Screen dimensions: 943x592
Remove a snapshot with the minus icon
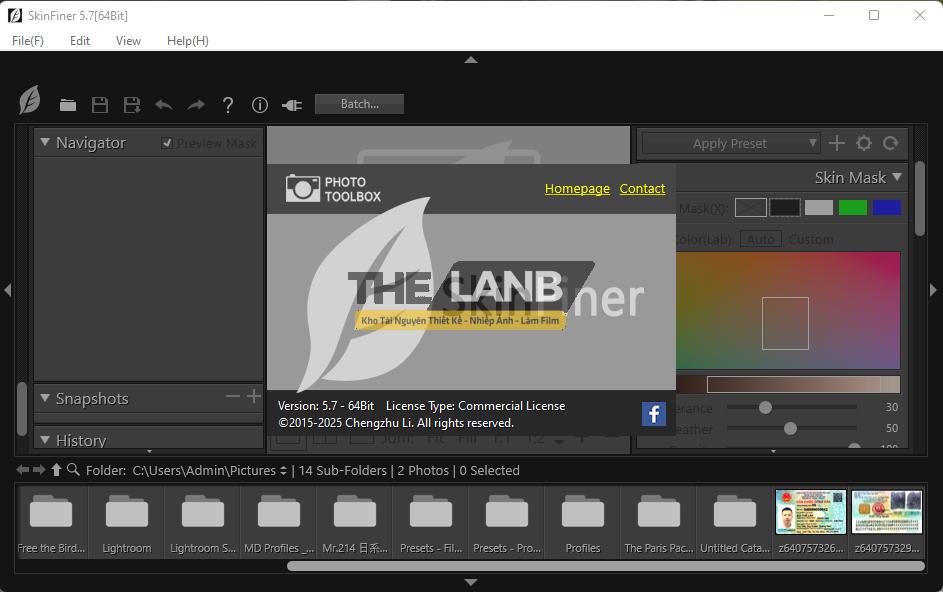[233, 396]
